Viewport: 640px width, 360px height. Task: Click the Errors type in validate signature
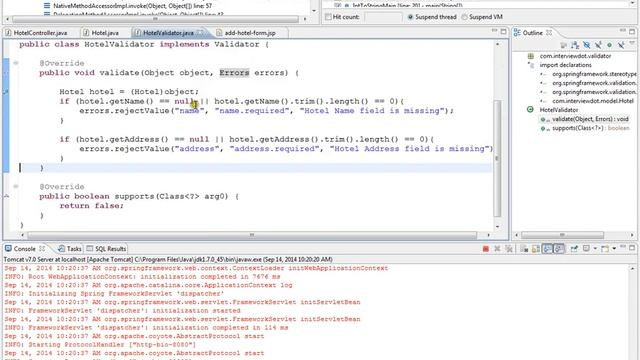coord(234,73)
